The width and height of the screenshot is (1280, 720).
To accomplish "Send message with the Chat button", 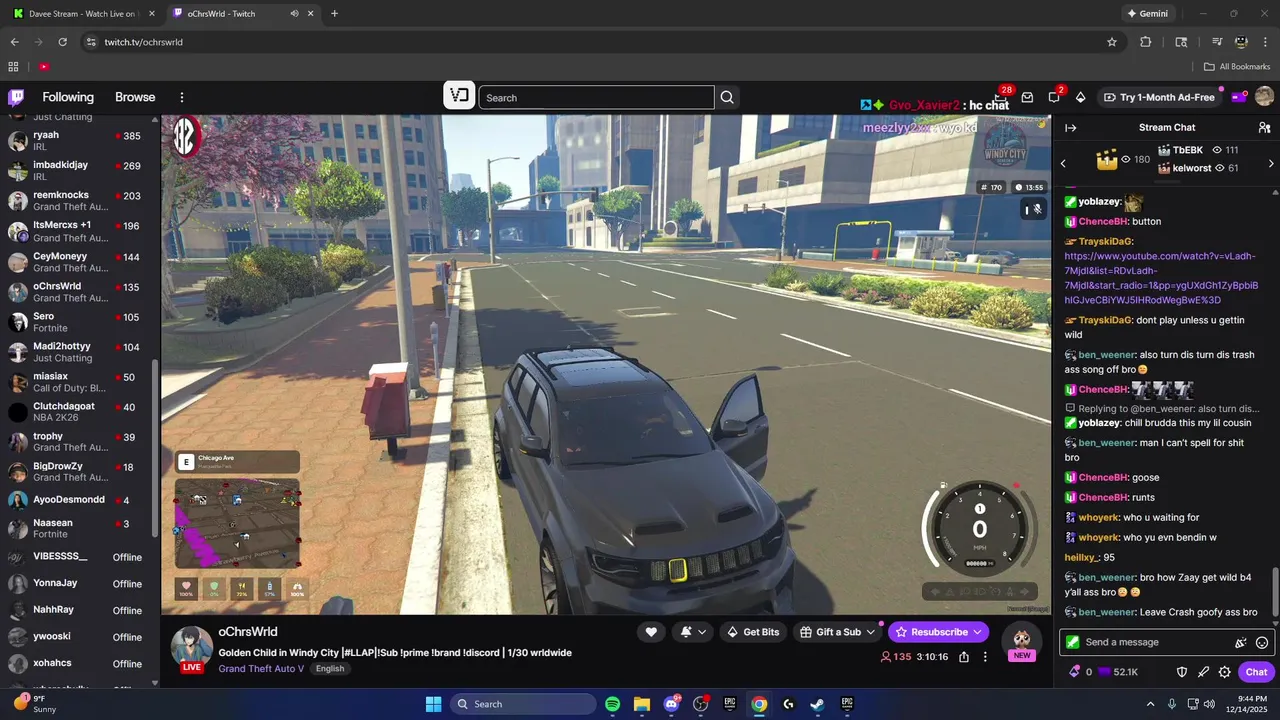I will pos(1257,672).
